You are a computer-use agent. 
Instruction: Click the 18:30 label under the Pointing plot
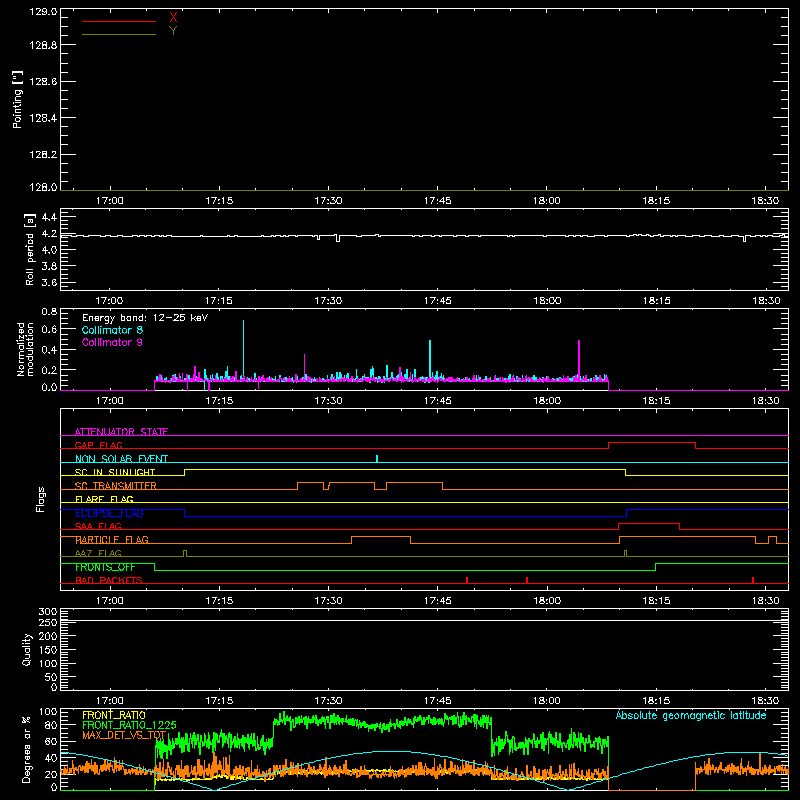(765, 201)
